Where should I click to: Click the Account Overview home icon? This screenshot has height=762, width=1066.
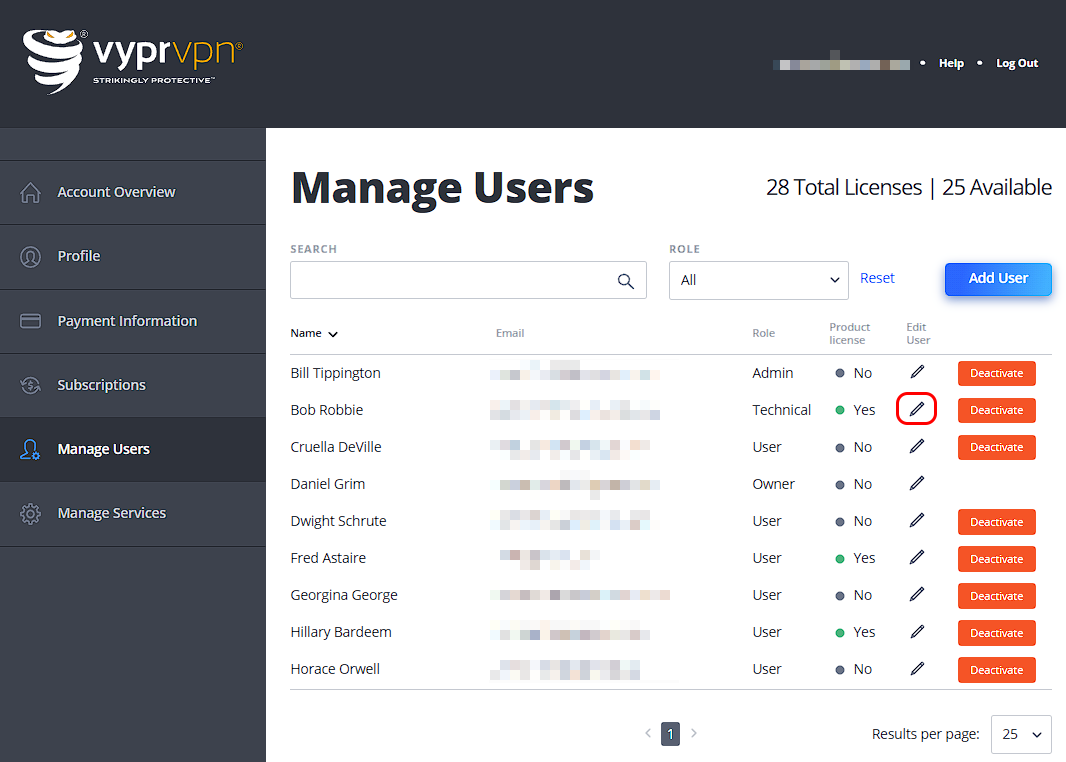(x=30, y=192)
